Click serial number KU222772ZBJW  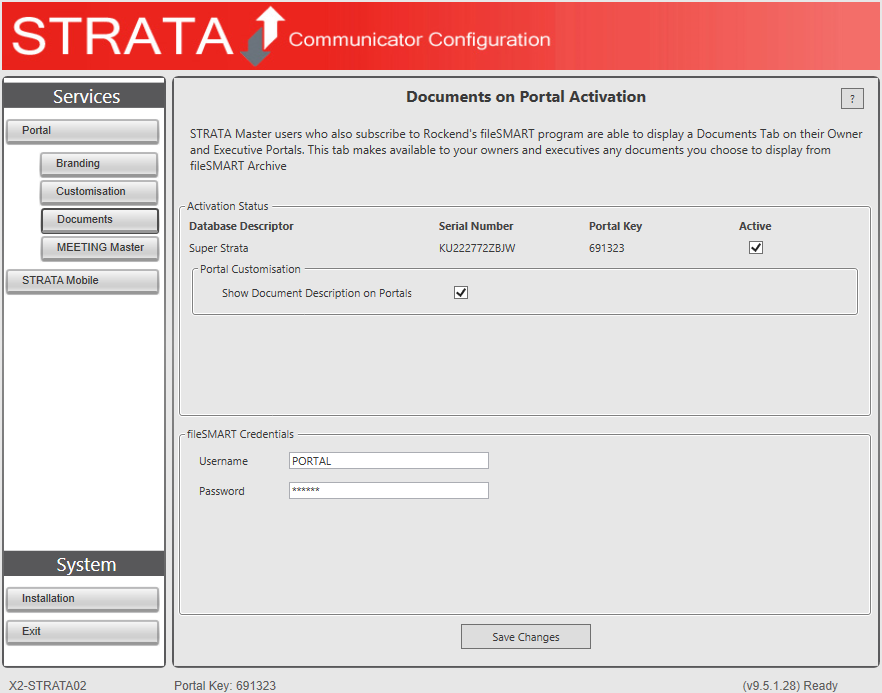tap(477, 248)
